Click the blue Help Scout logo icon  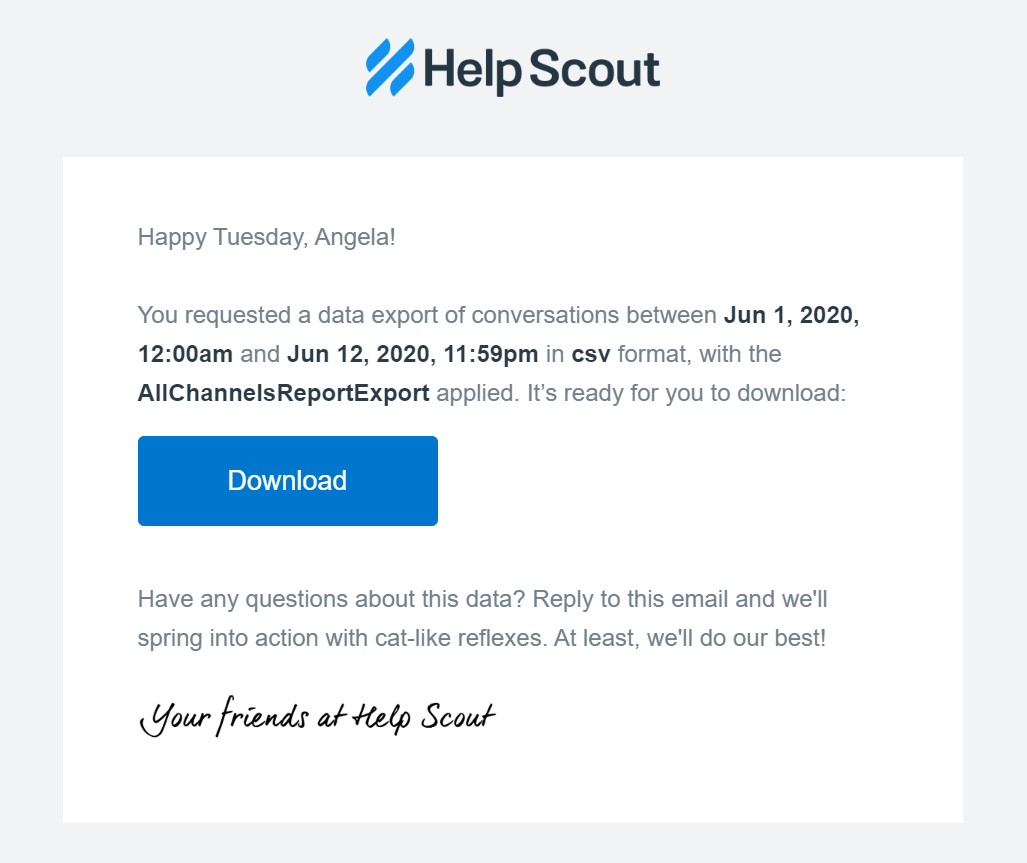(390, 68)
